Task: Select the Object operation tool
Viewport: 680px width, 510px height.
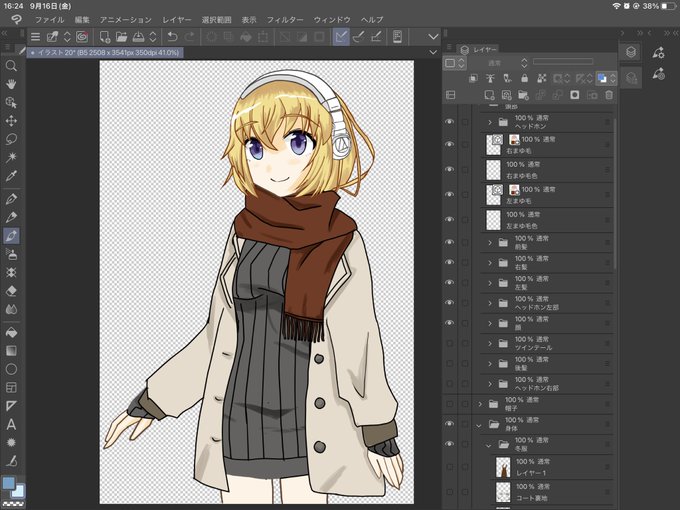Action: pyautogui.click(x=11, y=102)
